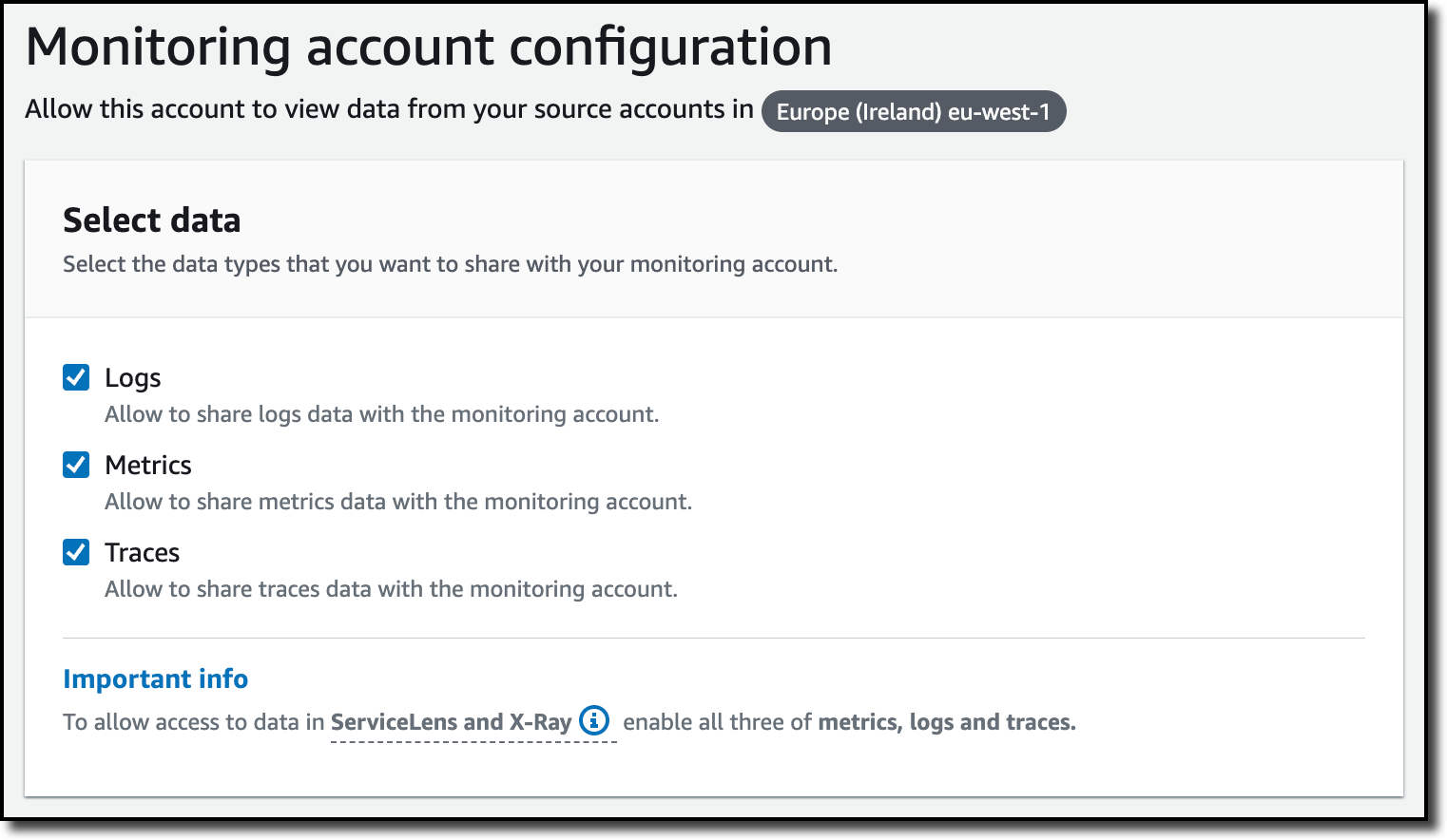Click the Important info heading

point(155,678)
